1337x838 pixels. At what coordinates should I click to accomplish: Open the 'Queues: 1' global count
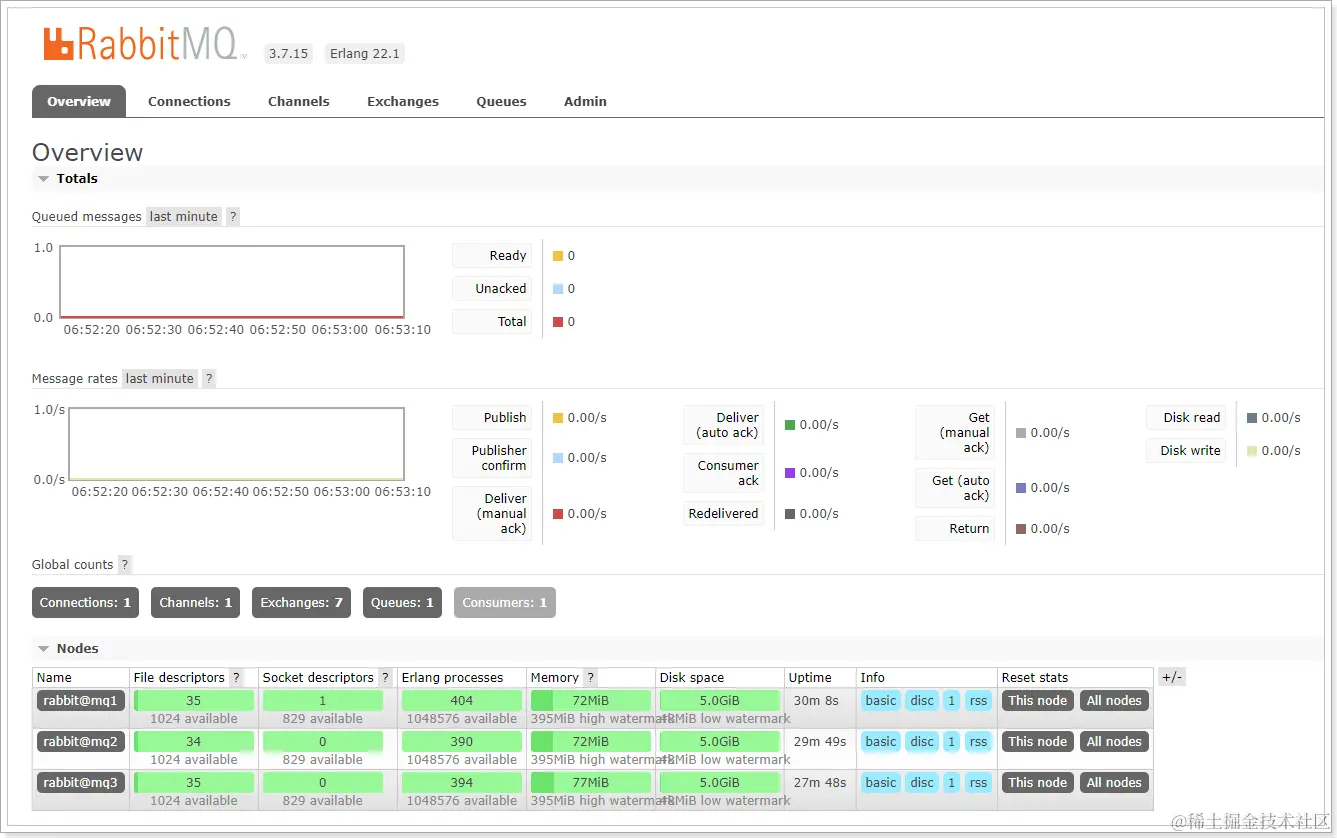[x=402, y=602]
